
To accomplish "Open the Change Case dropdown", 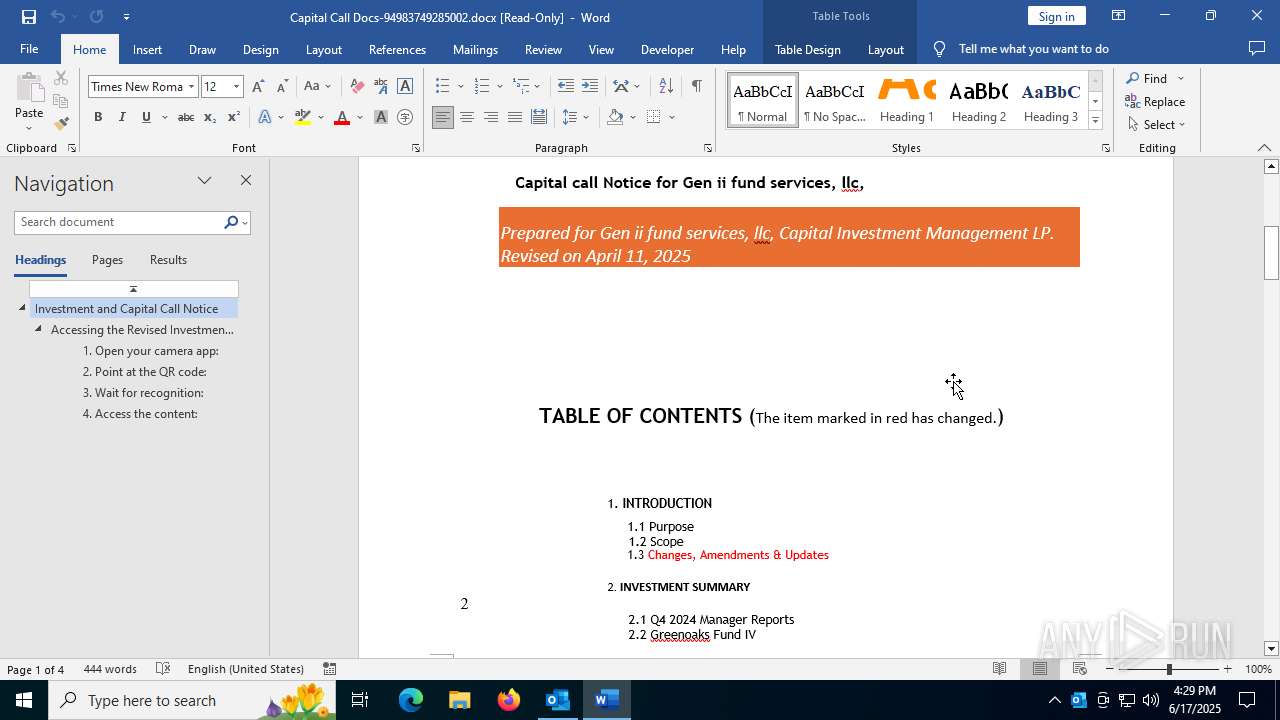I will tap(316, 86).
